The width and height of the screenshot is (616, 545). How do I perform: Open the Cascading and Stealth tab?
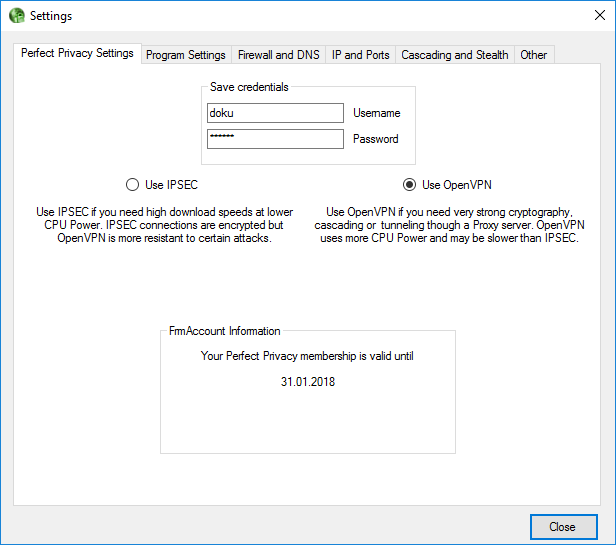coord(455,55)
